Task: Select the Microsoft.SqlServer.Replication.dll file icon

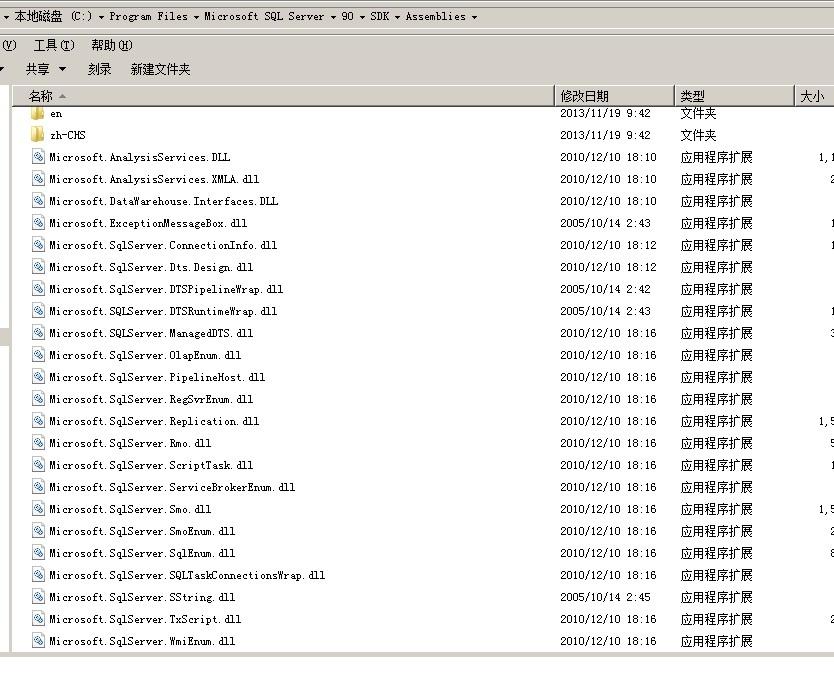Action: tap(38, 421)
